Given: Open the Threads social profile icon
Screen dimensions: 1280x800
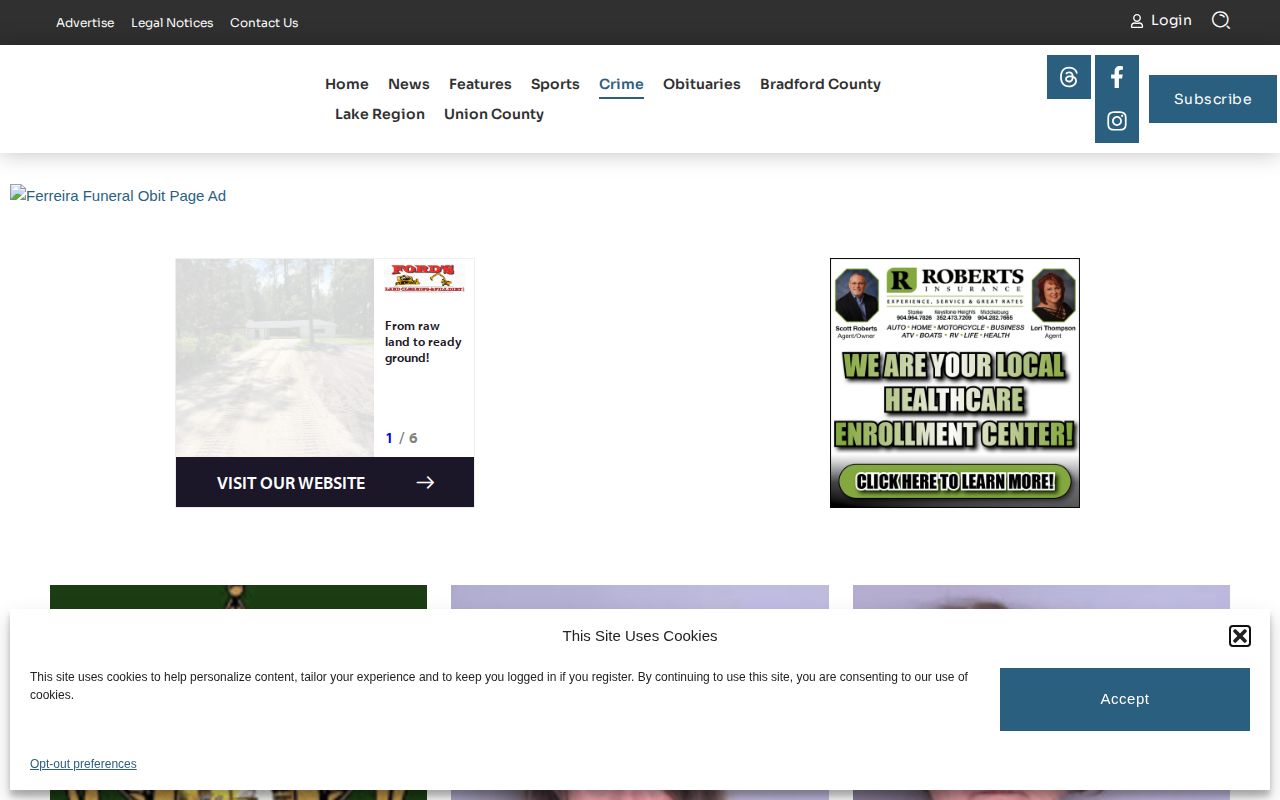Looking at the screenshot, I should click(x=1069, y=77).
